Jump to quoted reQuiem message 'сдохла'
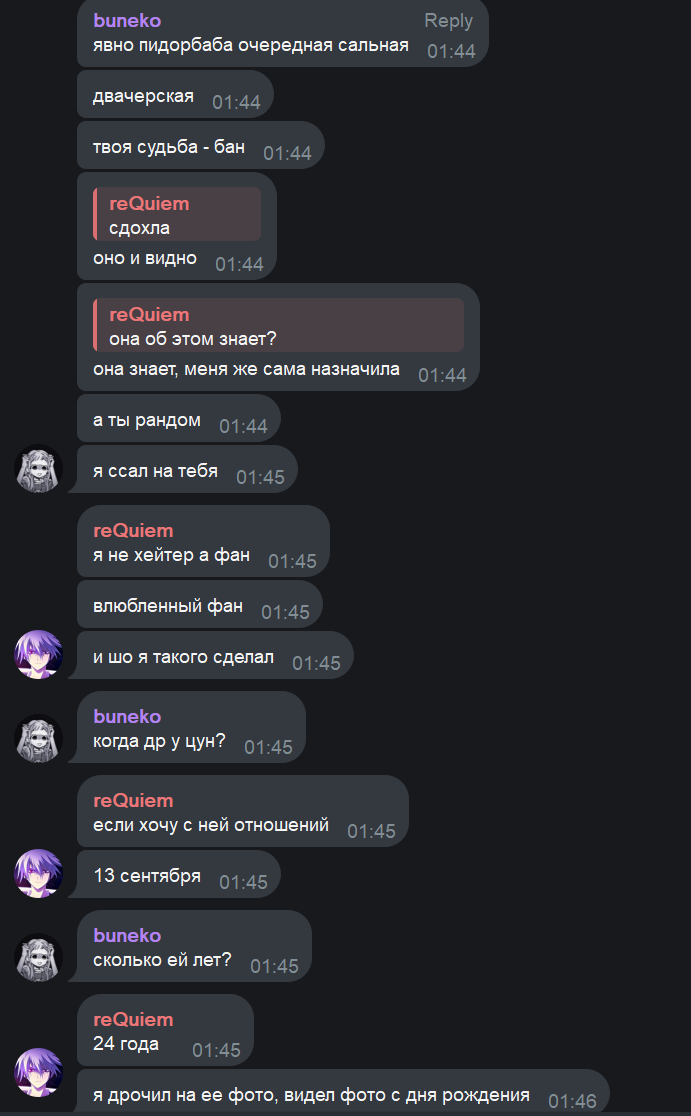Screen dimensions: 691x1116 tap(176, 214)
